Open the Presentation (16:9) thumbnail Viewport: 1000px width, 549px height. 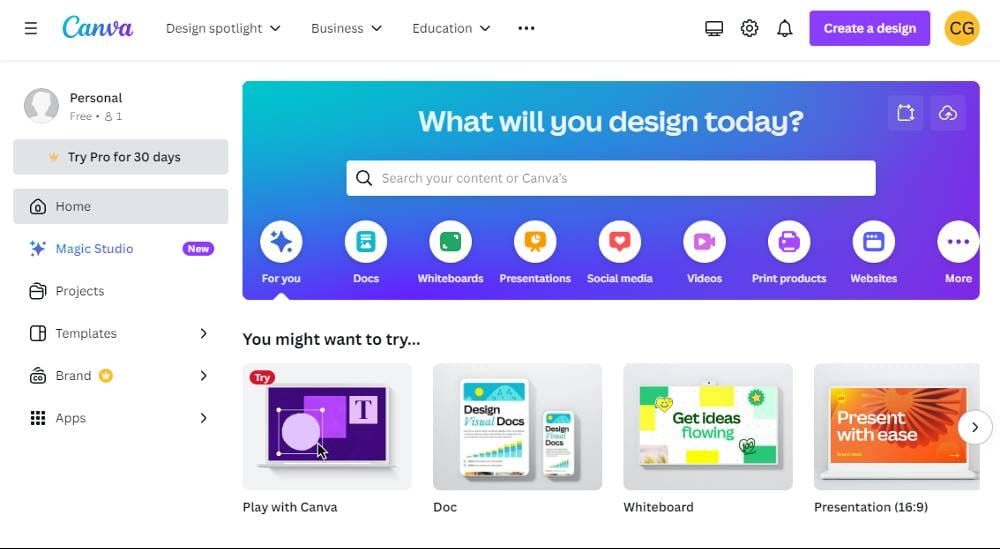897,427
